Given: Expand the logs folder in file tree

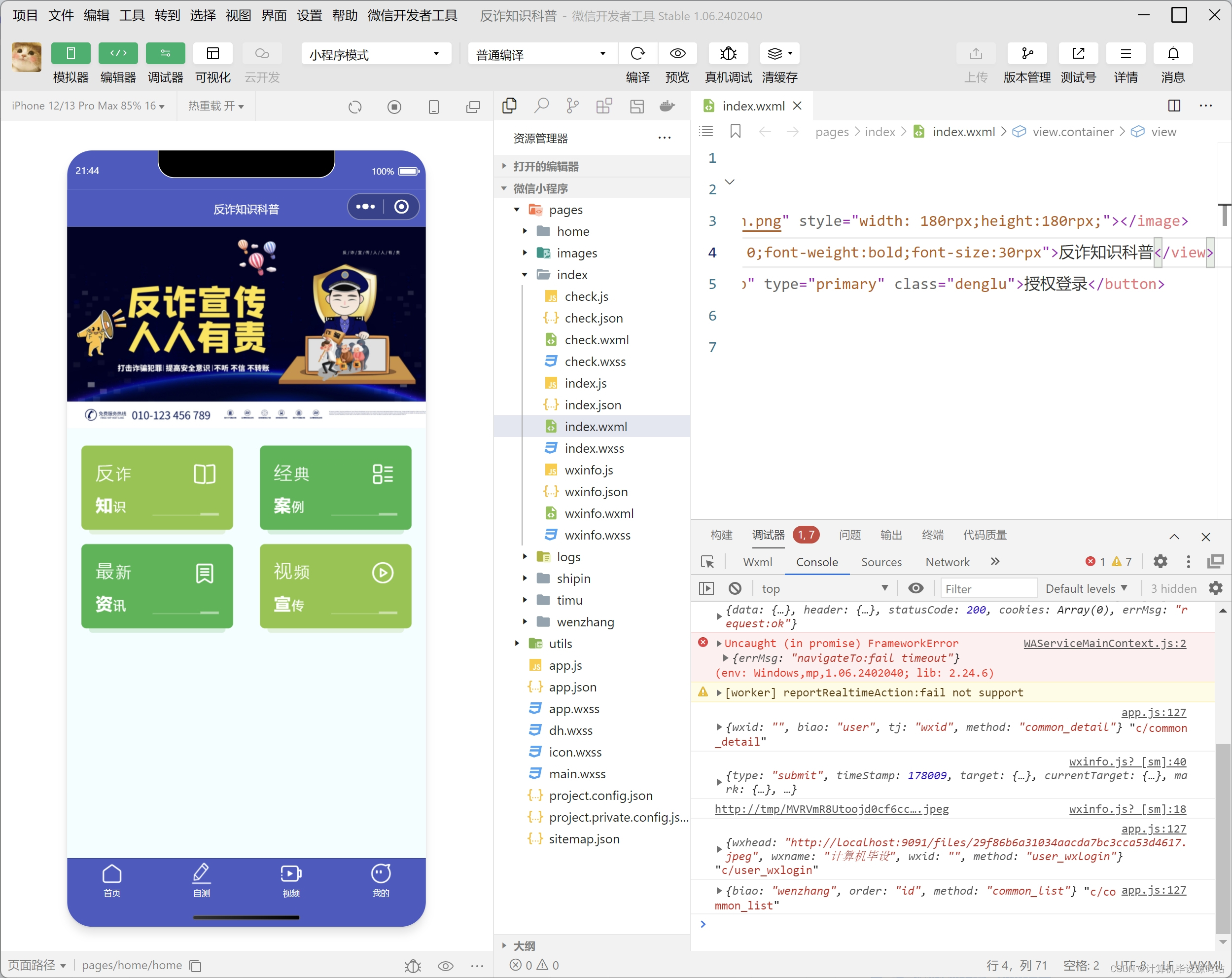Looking at the screenshot, I should 568,557.
